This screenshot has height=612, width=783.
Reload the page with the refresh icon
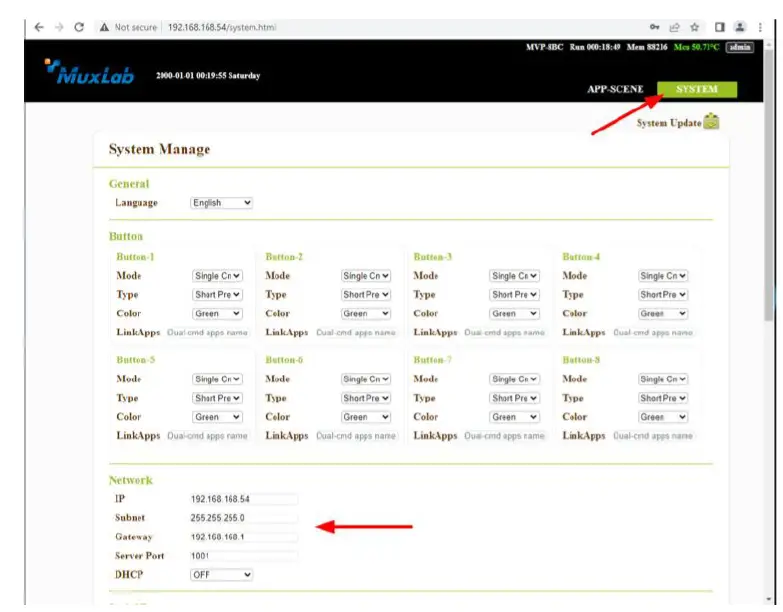coord(79,27)
